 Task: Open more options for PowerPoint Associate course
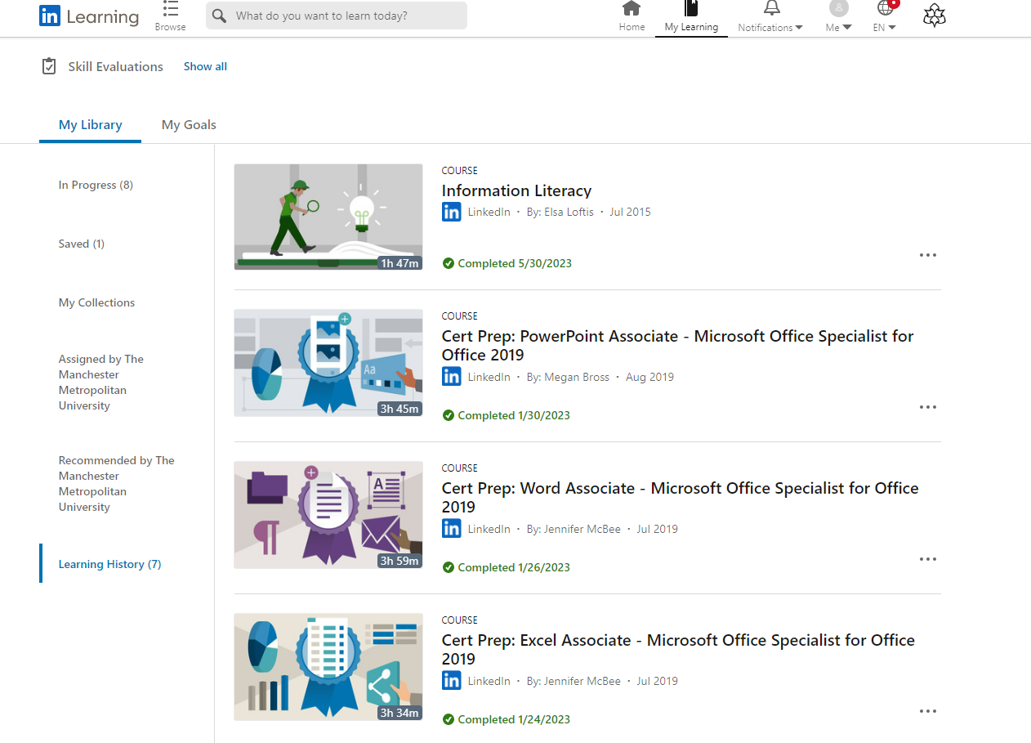[928, 407]
